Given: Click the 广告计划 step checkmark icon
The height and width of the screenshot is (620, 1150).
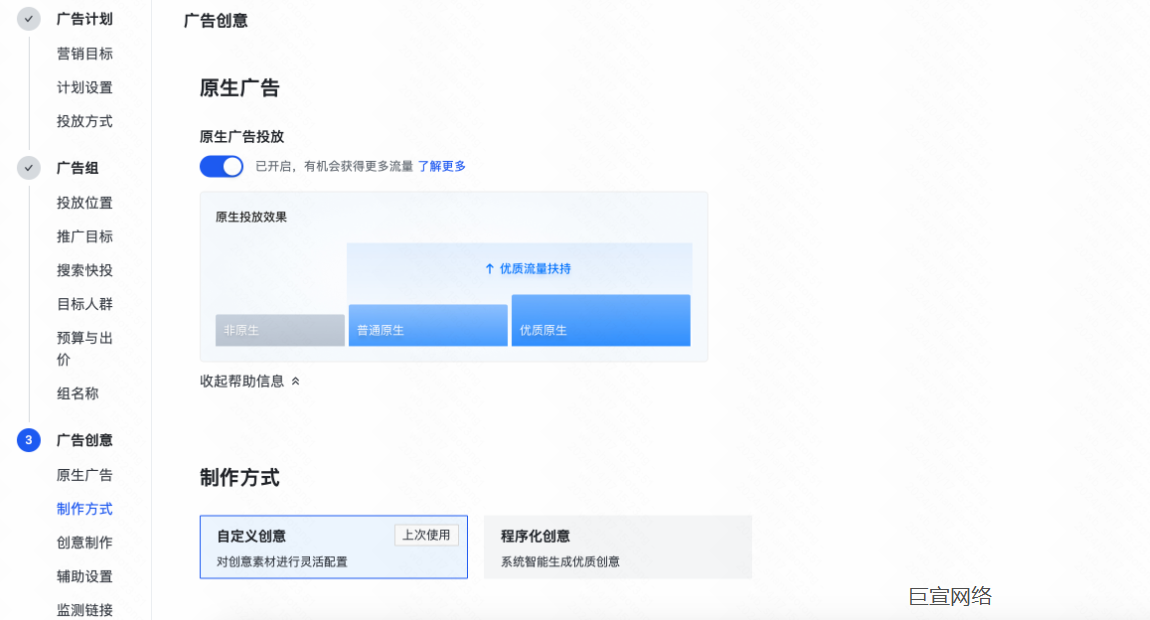Looking at the screenshot, I should pos(29,19).
